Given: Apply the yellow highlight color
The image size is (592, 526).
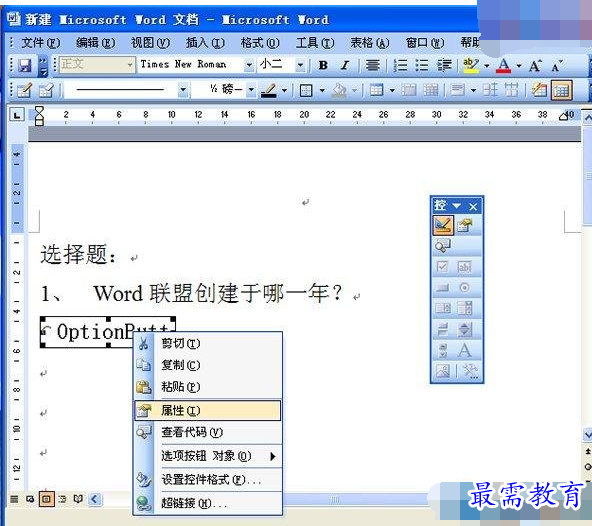Looking at the screenshot, I should [x=470, y=66].
